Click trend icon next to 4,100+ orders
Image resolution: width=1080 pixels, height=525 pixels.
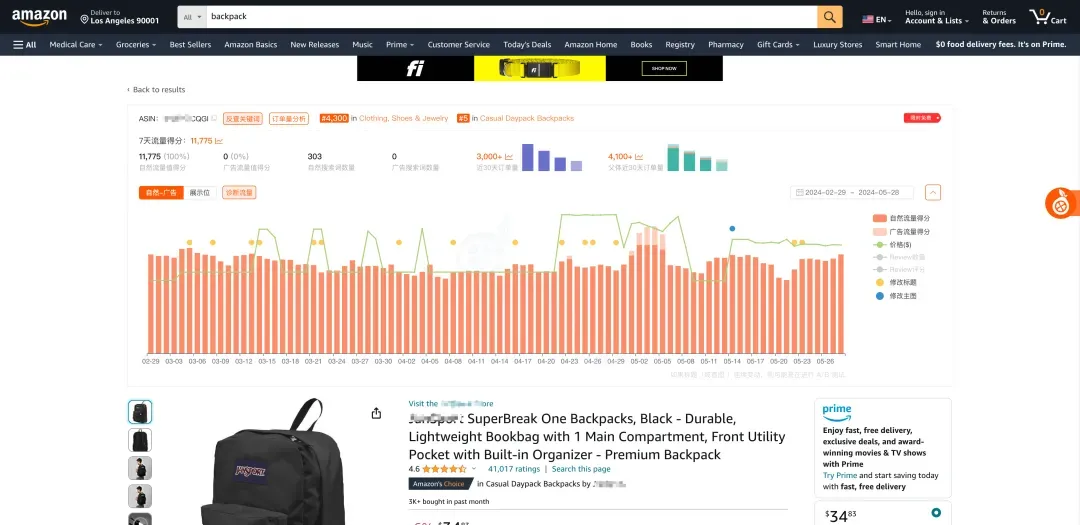639,156
